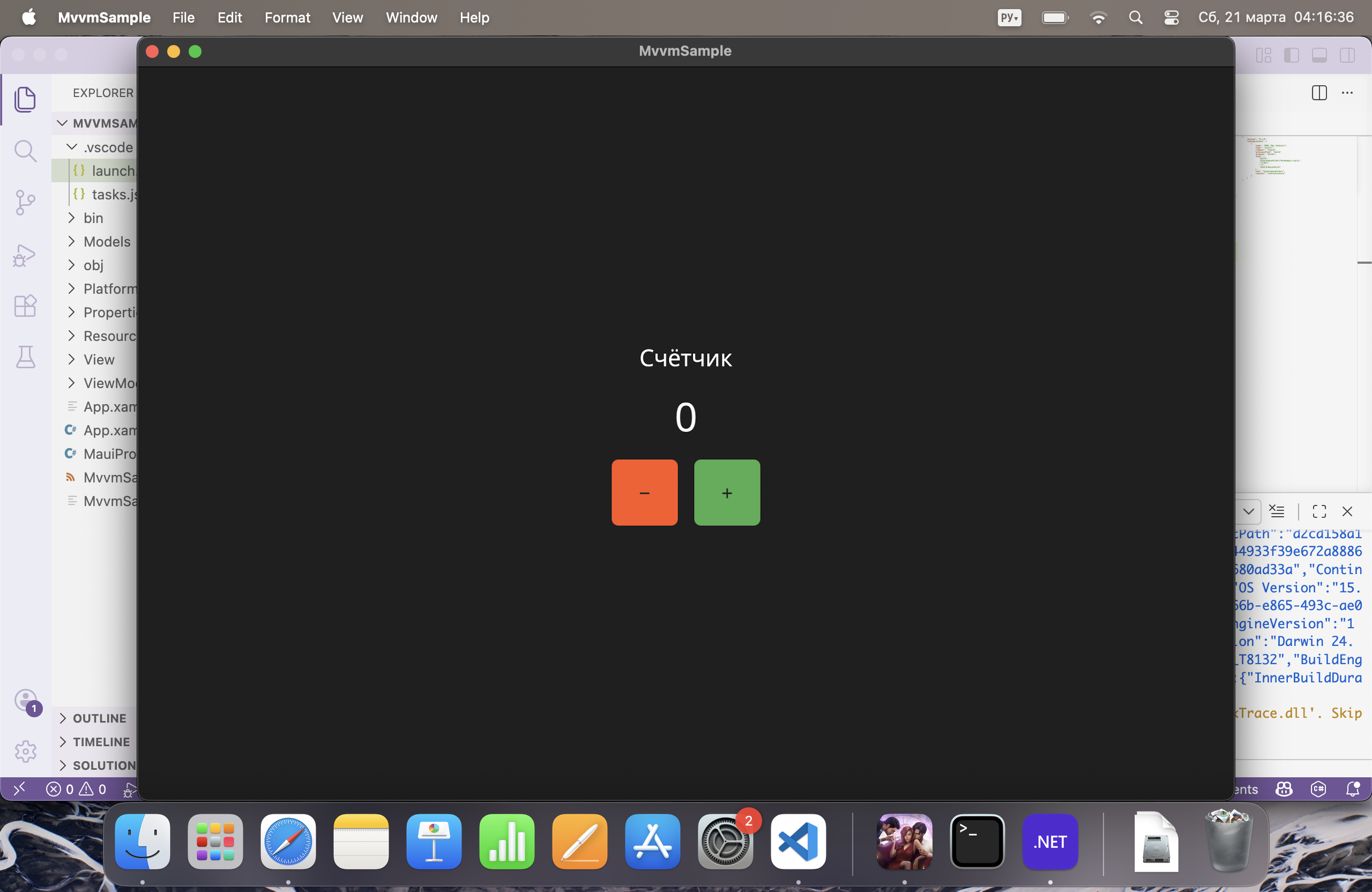This screenshot has height=892, width=1372.
Task: Toggle the secondary side bar layout icon
Action: point(1347,55)
